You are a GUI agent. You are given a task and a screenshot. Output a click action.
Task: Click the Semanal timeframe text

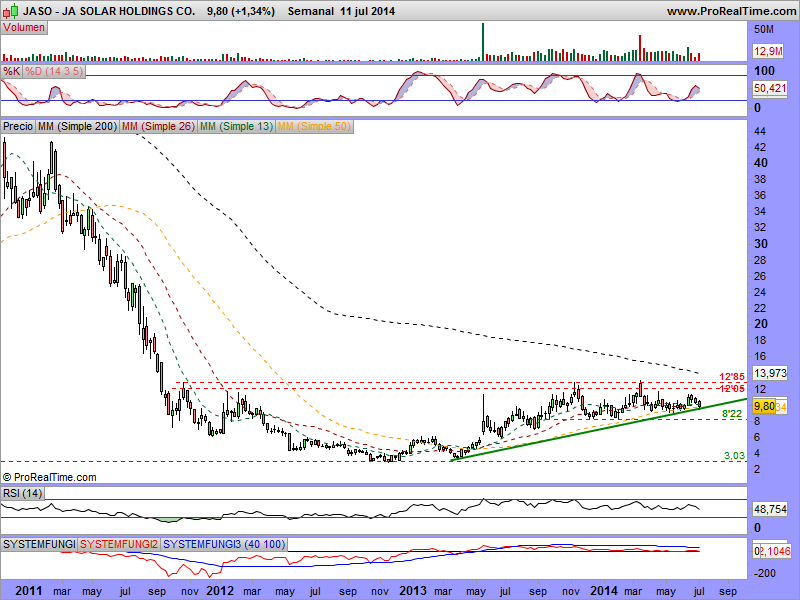(x=311, y=11)
